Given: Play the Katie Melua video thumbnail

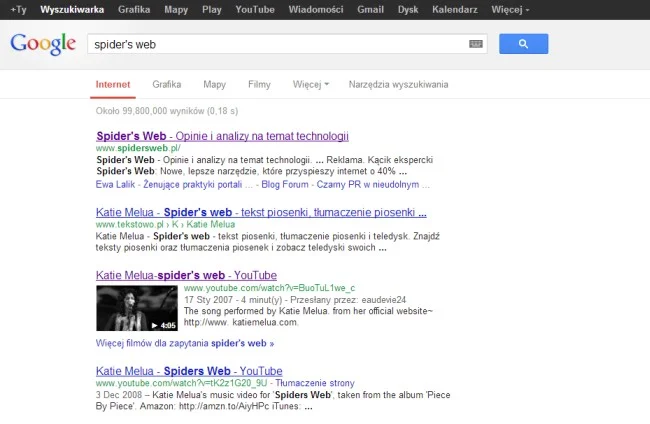Looking at the screenshot, I should pyautogui.click(x=137, y=308).
